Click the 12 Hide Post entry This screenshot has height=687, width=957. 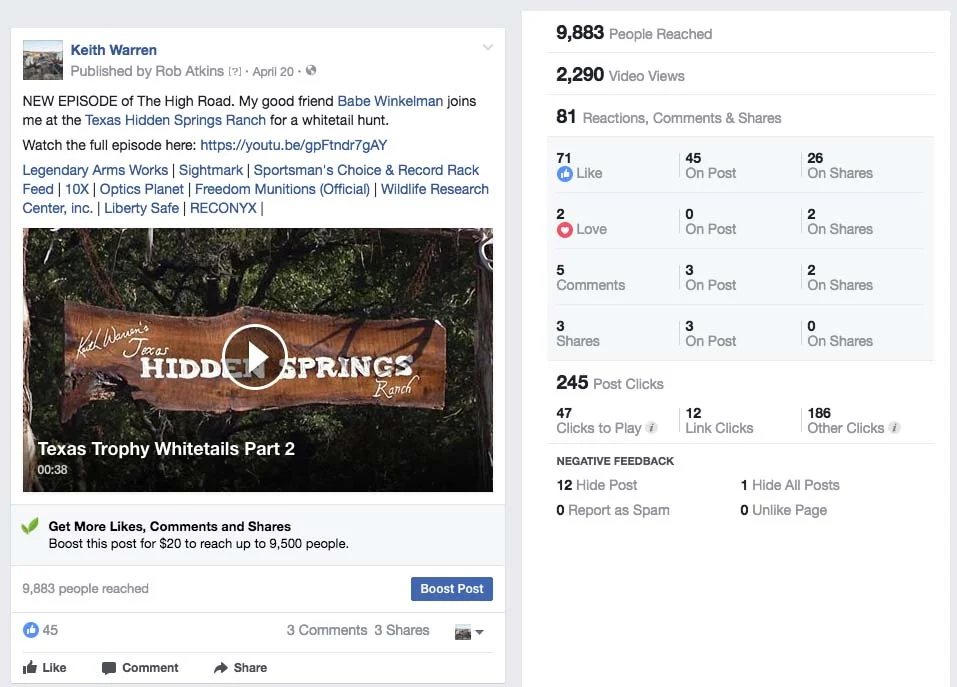click(596, 485)
